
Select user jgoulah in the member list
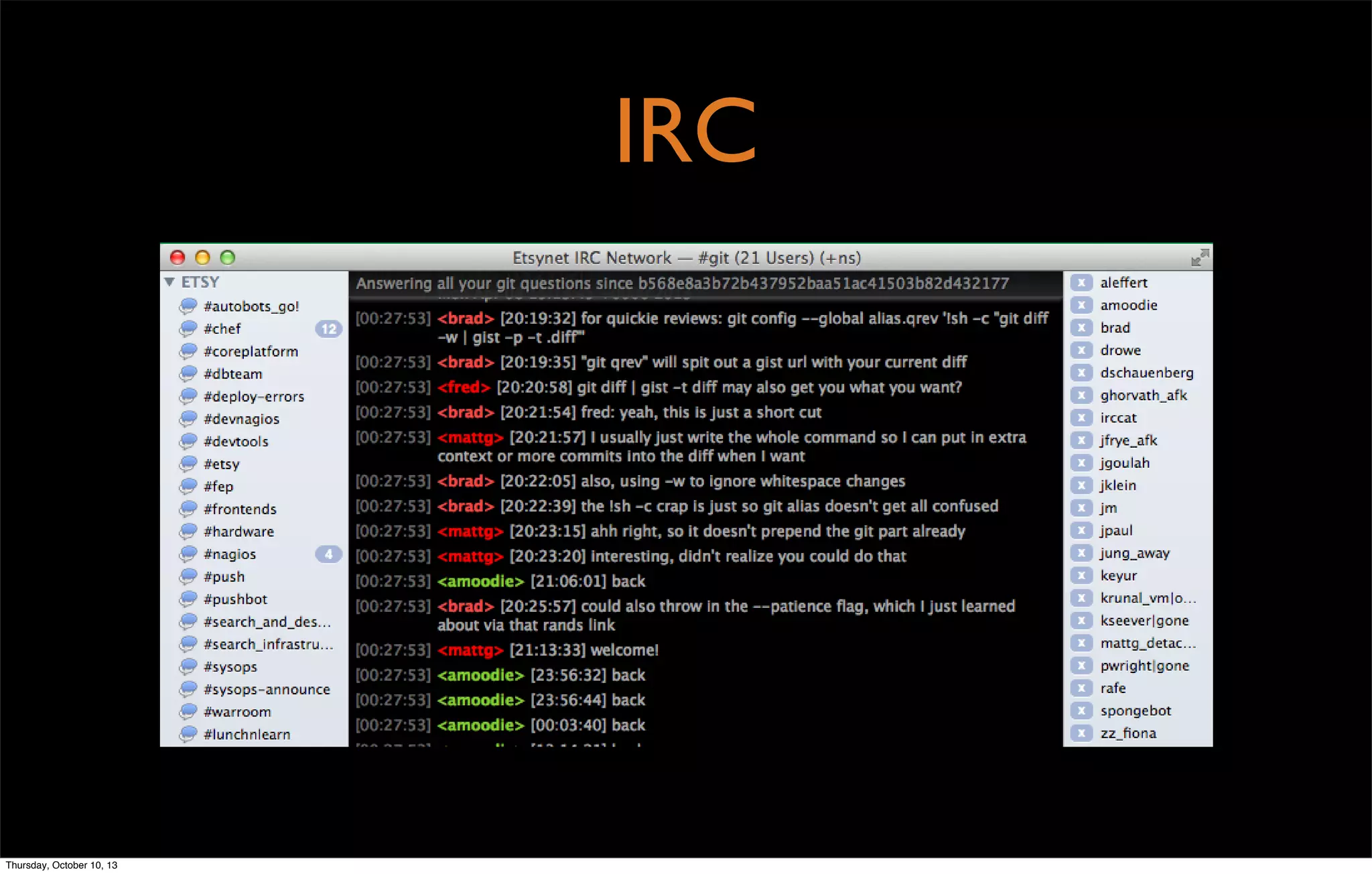(1125, 463)
